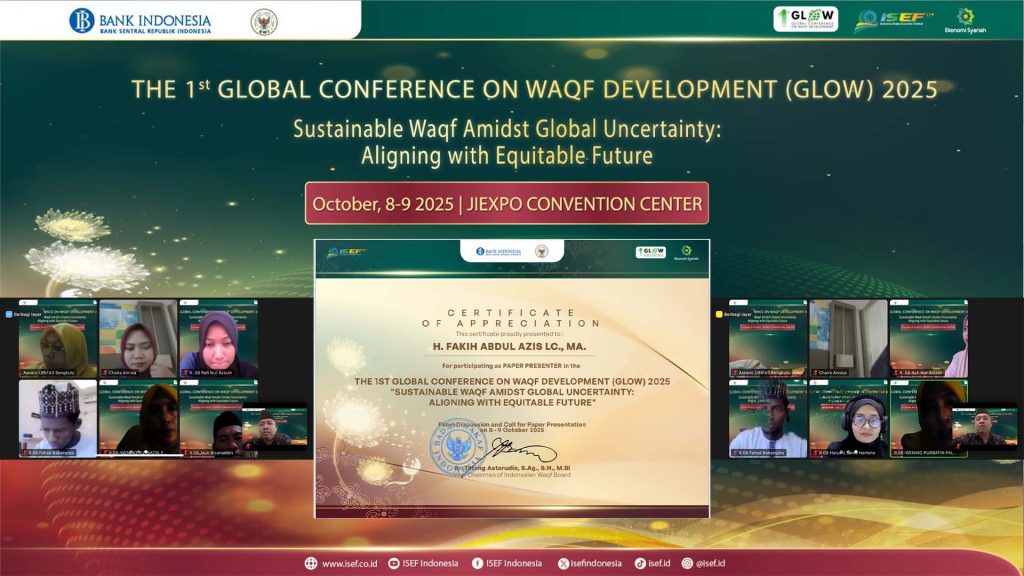Image resolution: width=1024 pixels, height=576 pixels.
Task: Click H. Fakih Abdul Azis name on certificate
Action: point(512,348)
